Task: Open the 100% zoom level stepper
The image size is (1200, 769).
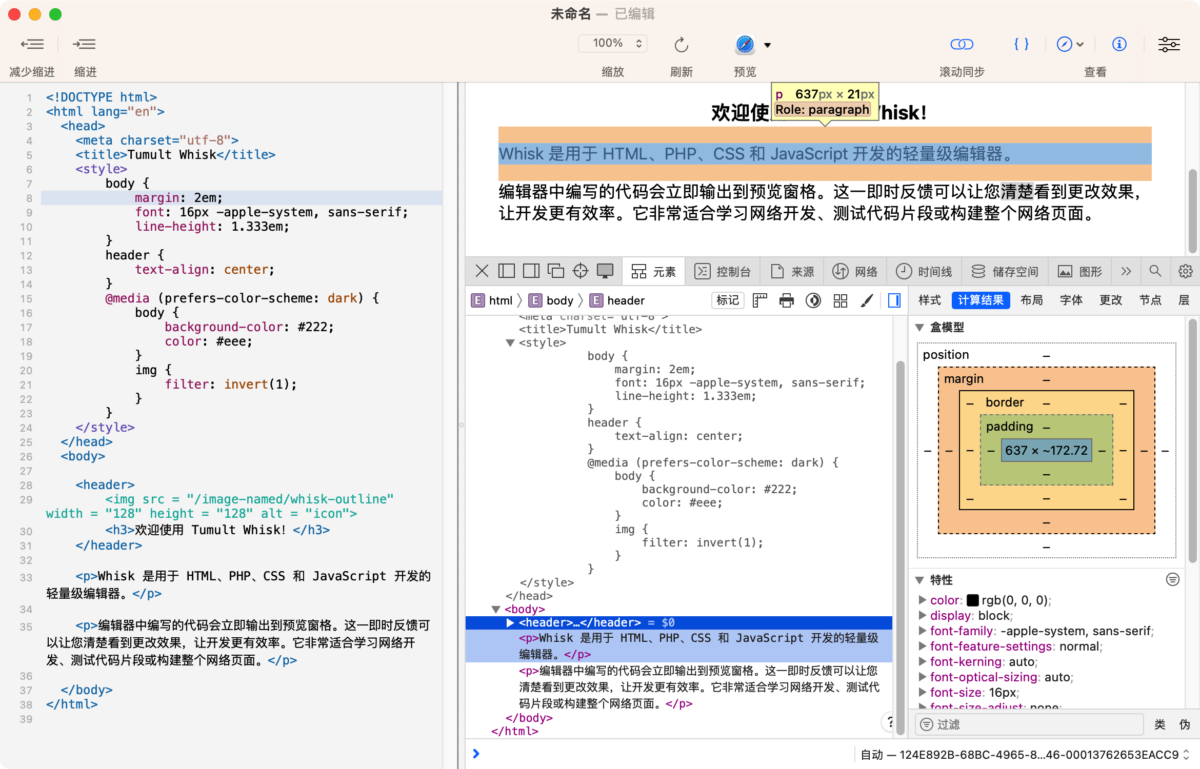Action: [613, 43]
